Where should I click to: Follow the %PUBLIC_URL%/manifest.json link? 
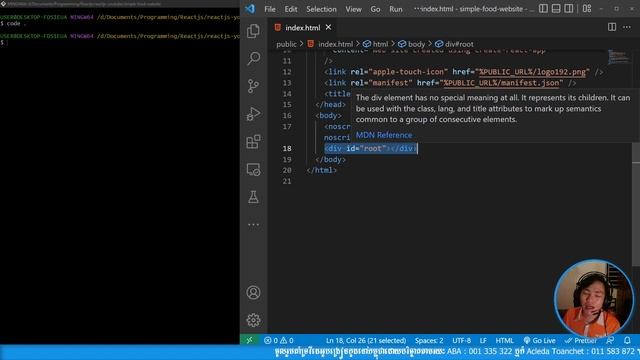(501, 83)
